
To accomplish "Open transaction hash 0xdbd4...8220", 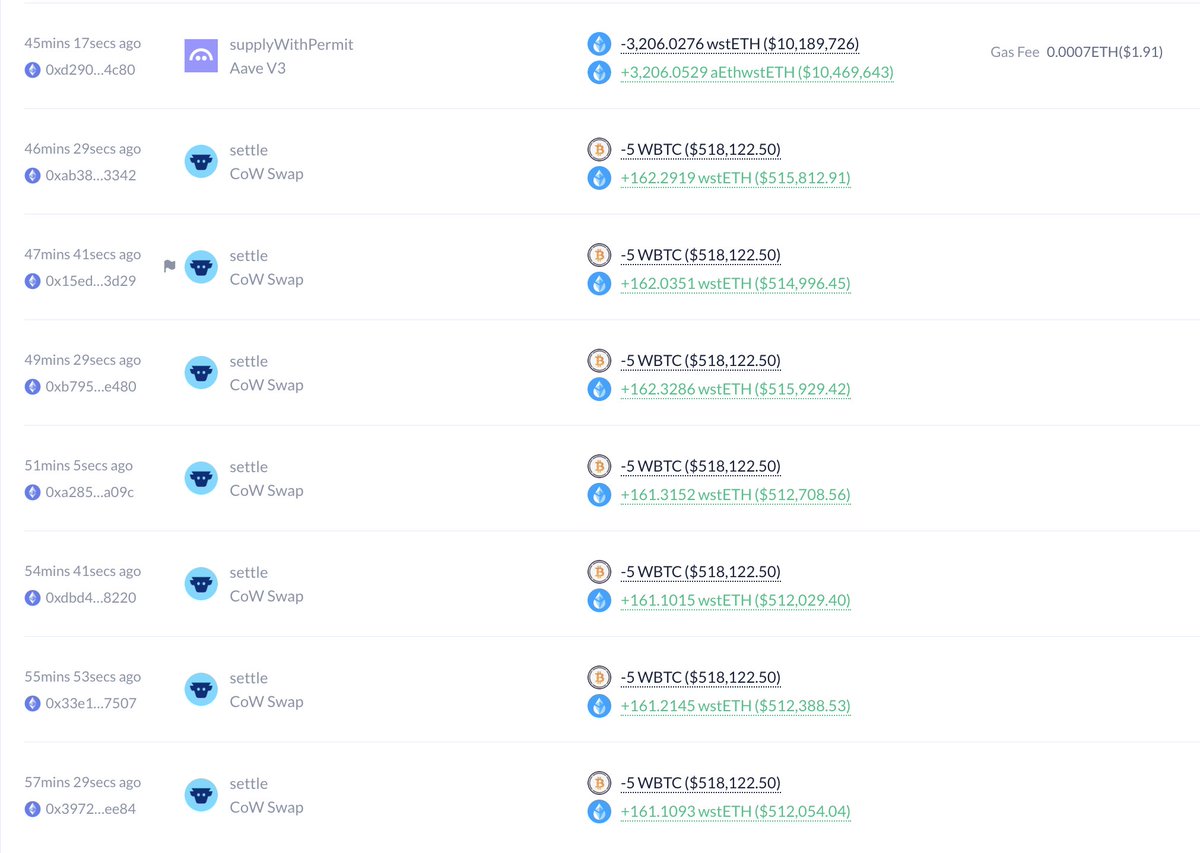I will click(x=91, y=597).
